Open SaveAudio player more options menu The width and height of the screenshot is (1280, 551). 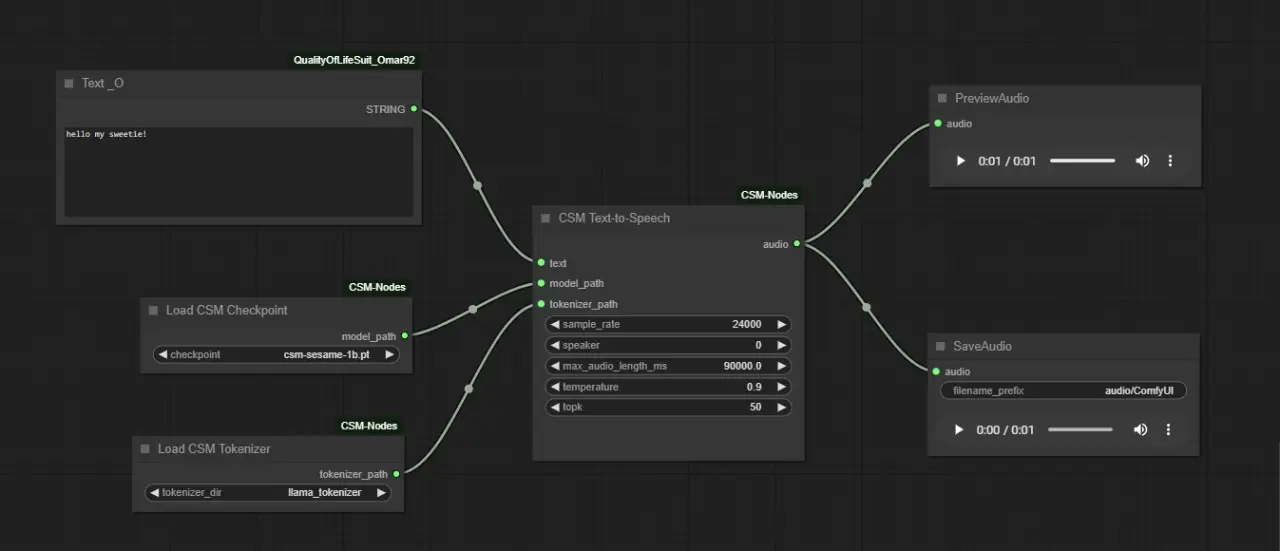(x=1168, y=430)
